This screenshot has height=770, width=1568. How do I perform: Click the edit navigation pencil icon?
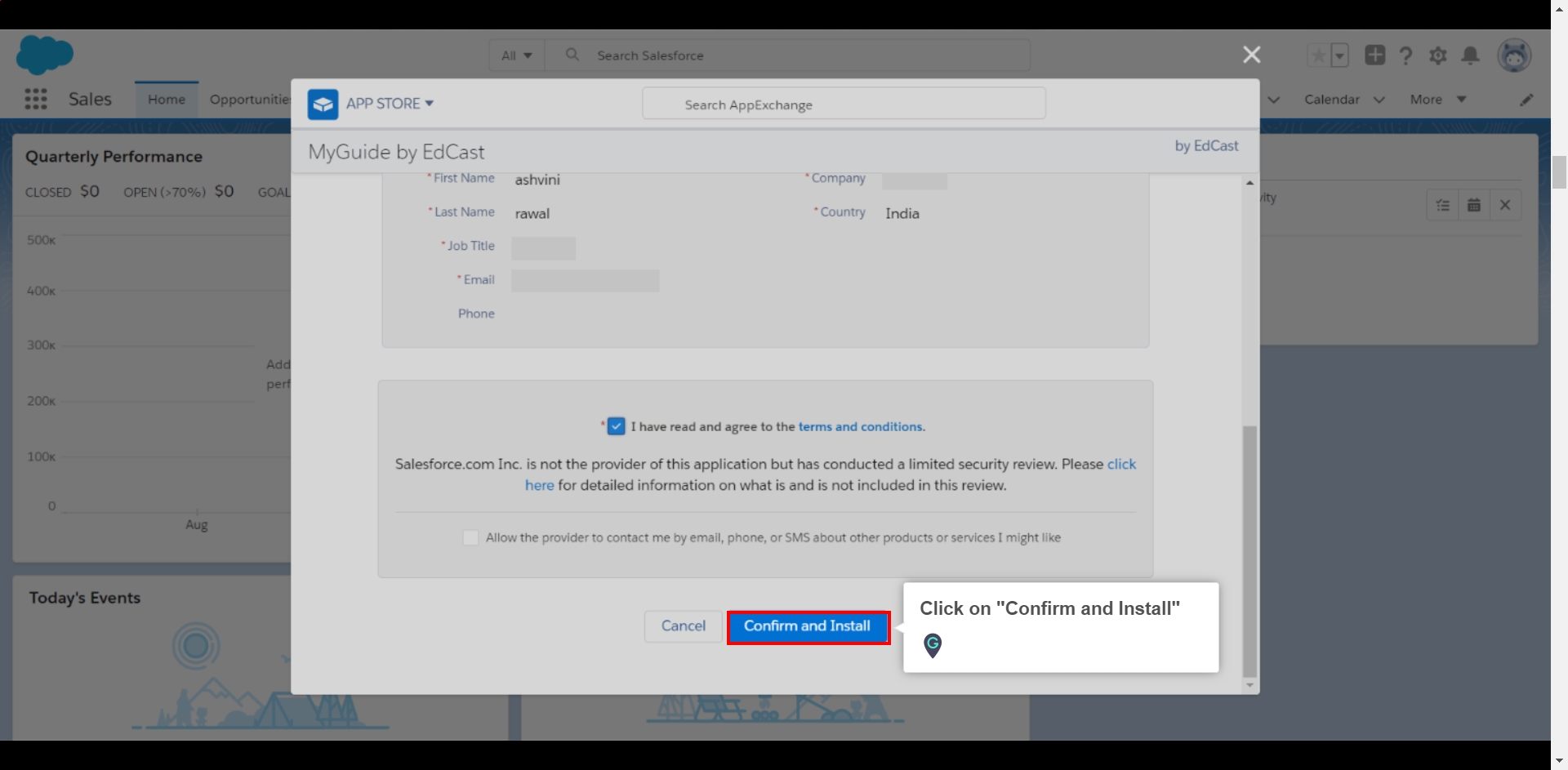click(x=1526, y=100)
